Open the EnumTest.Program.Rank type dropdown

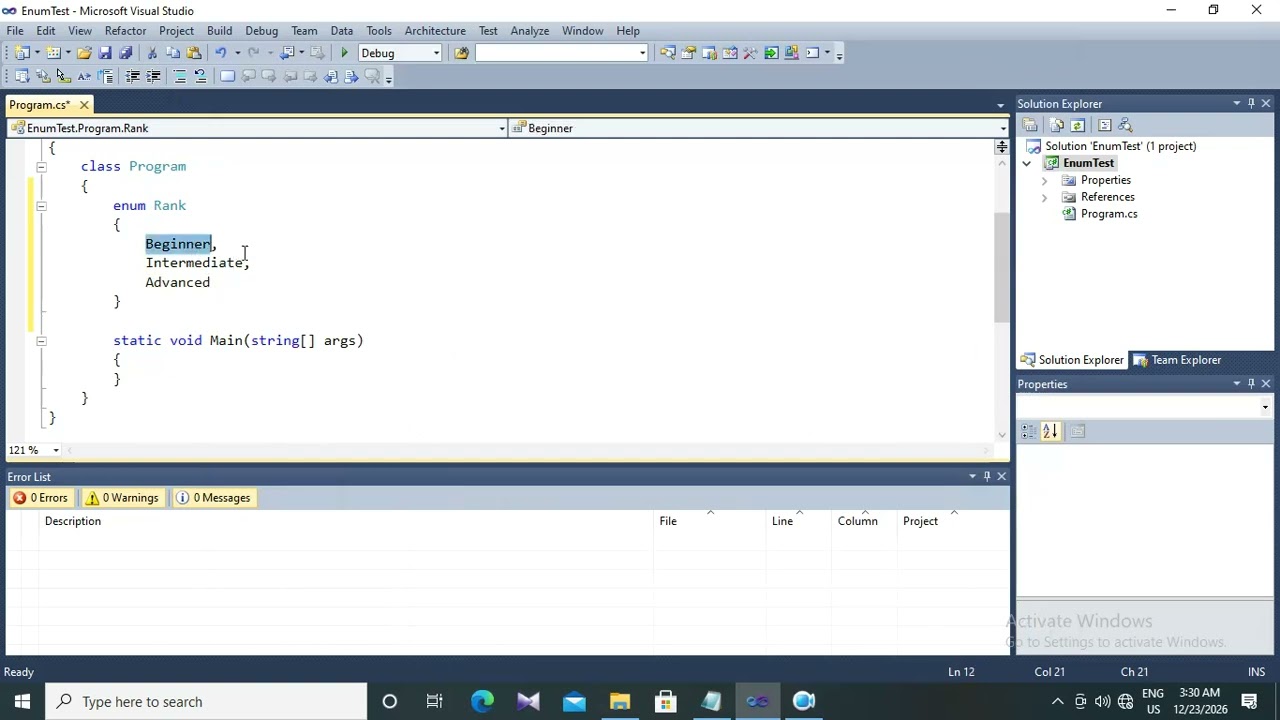tap(502, 128)
